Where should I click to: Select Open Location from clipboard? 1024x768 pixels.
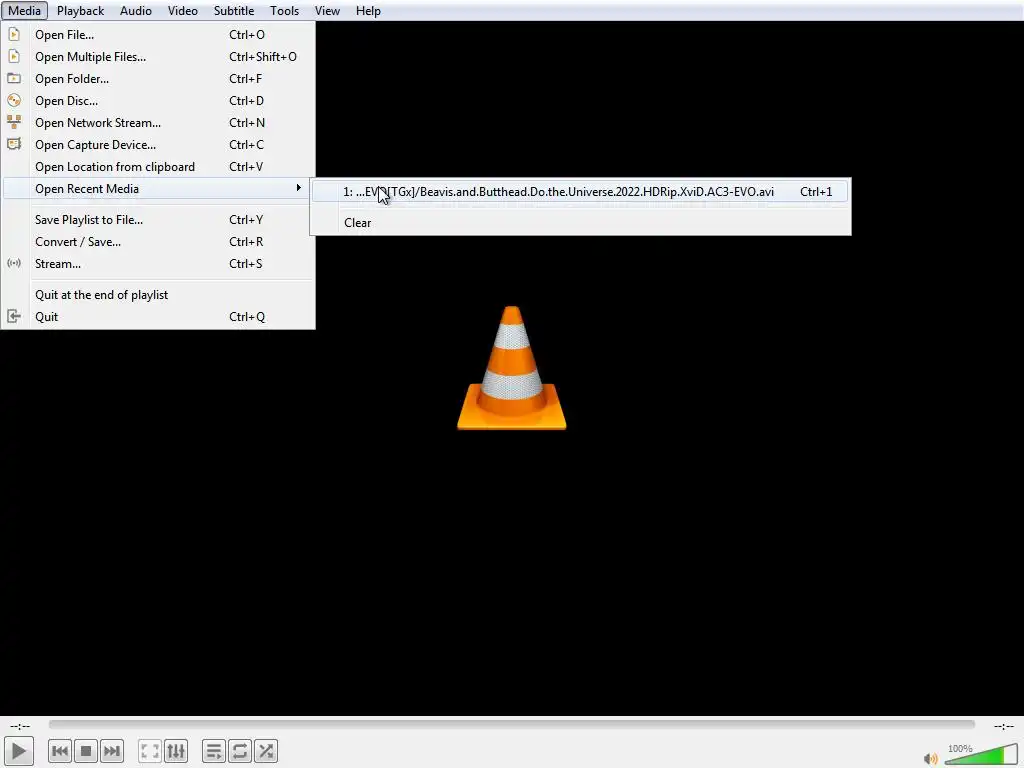(x=159, y=167)
